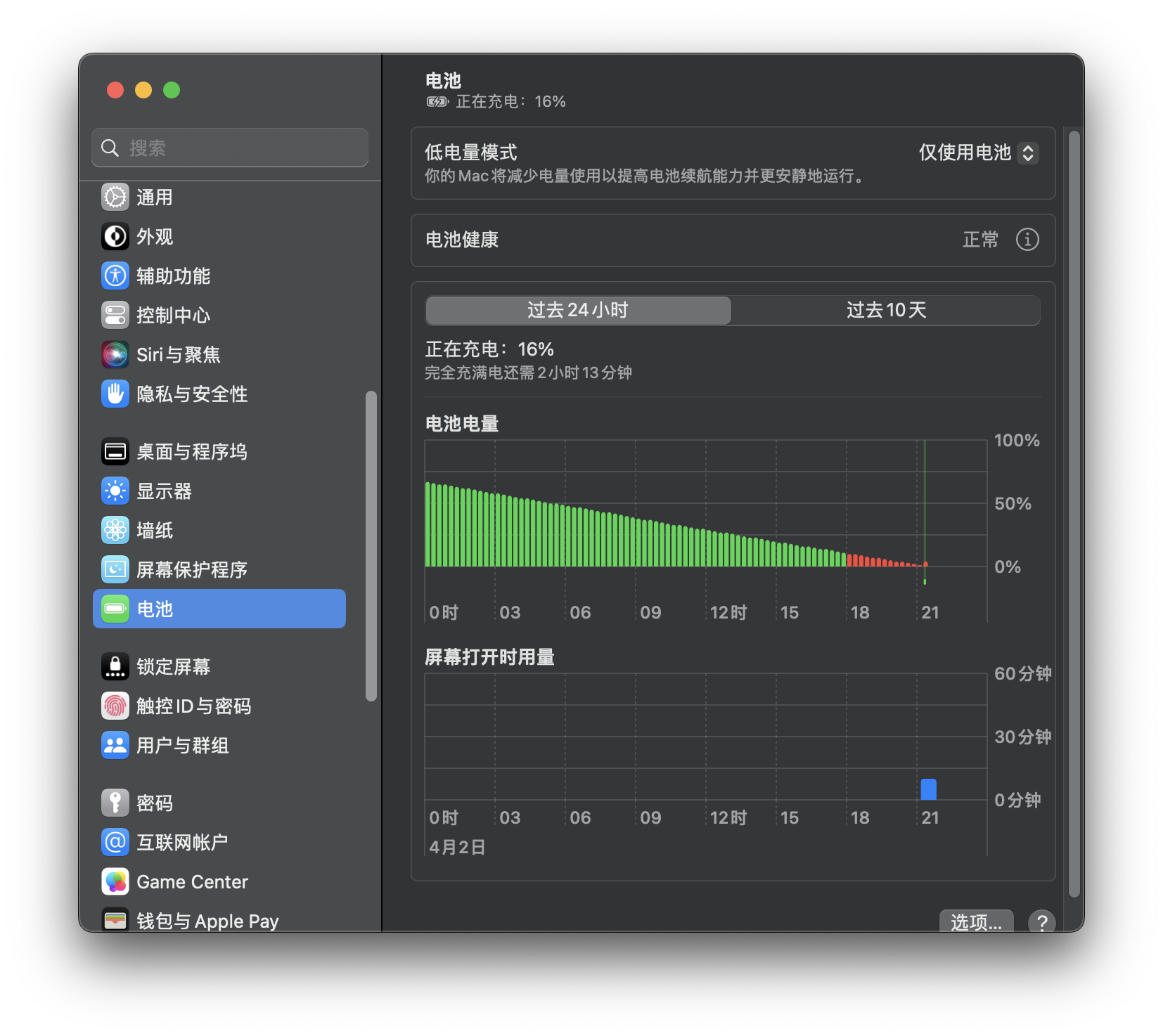Switch to 过去24小时 tab
1163x1036 pixels.
pyautogui.click(x=578, y=311)
